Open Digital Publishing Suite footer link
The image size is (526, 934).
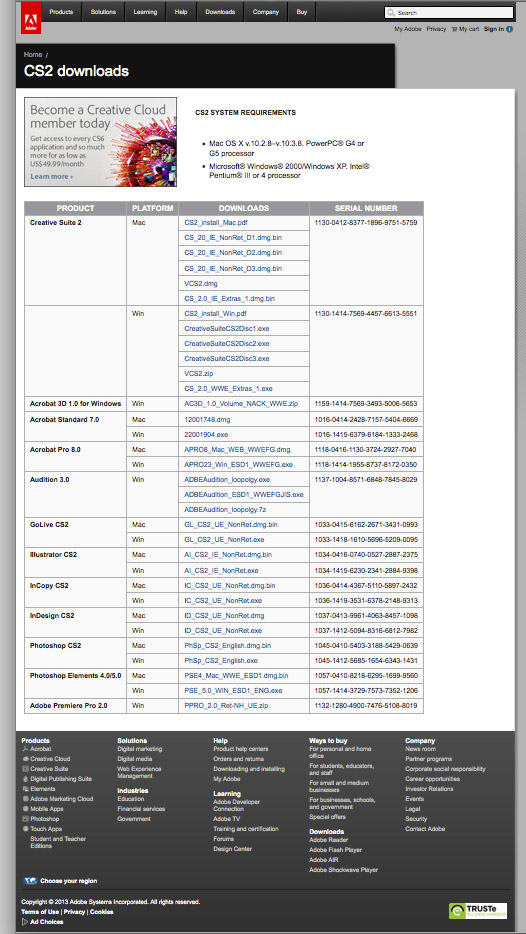coord(61,779)
